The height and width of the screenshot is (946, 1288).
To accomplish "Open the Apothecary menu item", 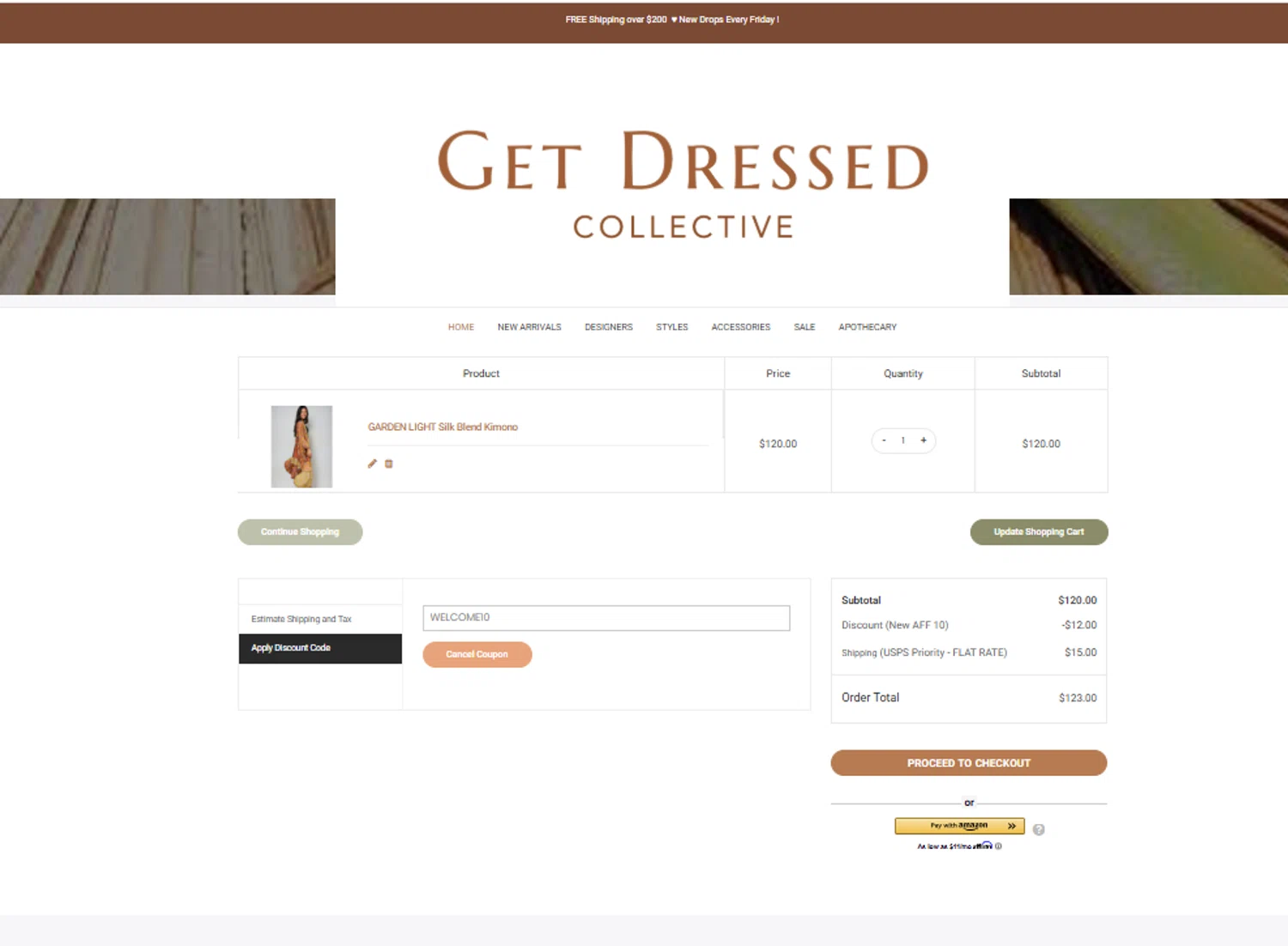I will point(867,327).
